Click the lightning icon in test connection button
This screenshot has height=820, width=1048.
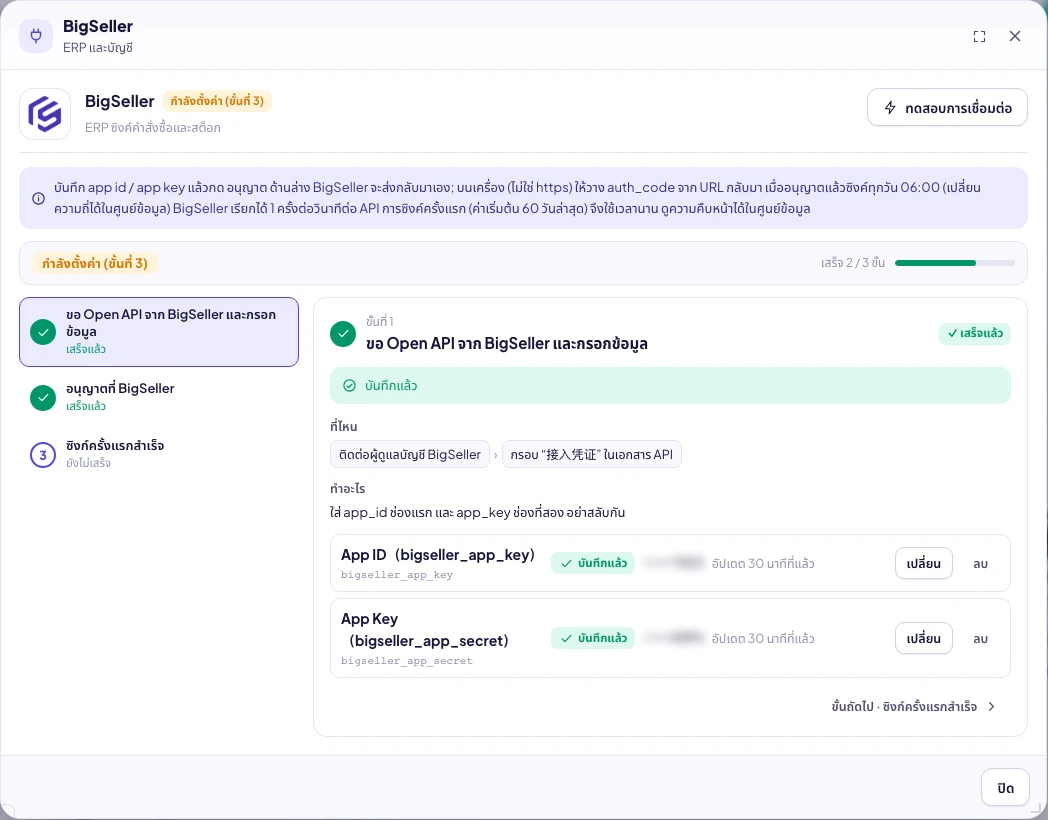click(x=890, y=108)
